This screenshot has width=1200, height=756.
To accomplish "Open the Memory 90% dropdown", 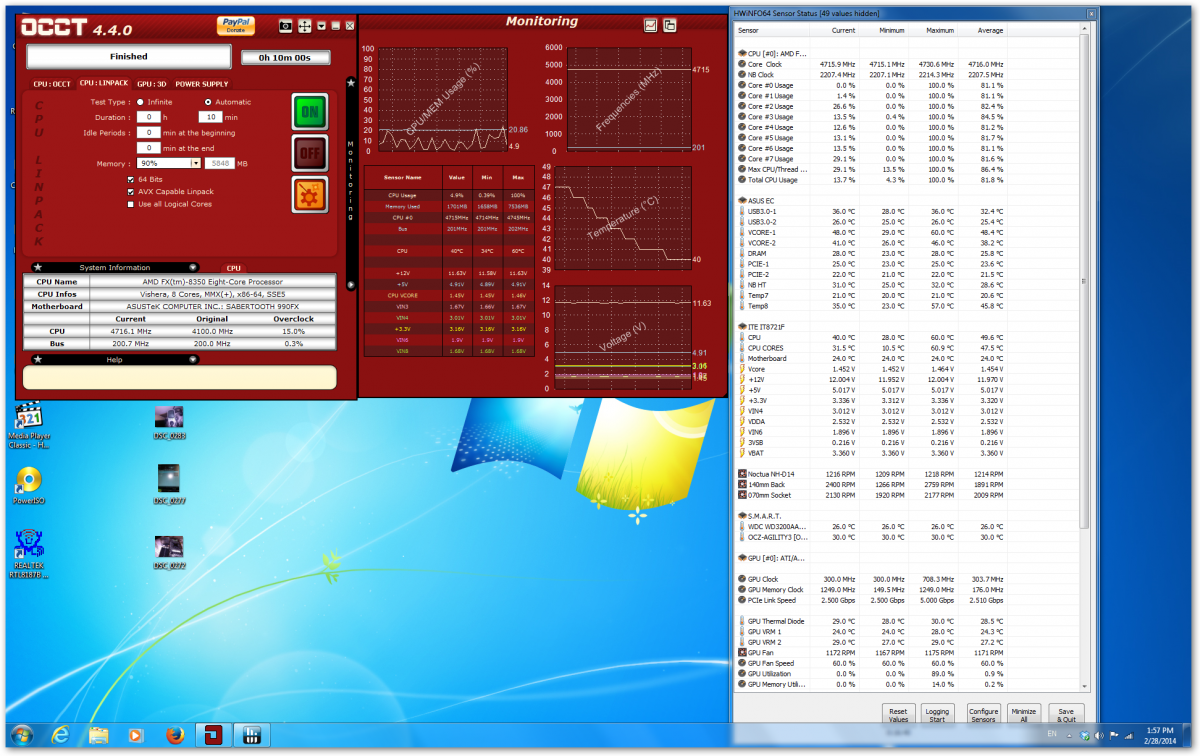I will pos(196,163).
